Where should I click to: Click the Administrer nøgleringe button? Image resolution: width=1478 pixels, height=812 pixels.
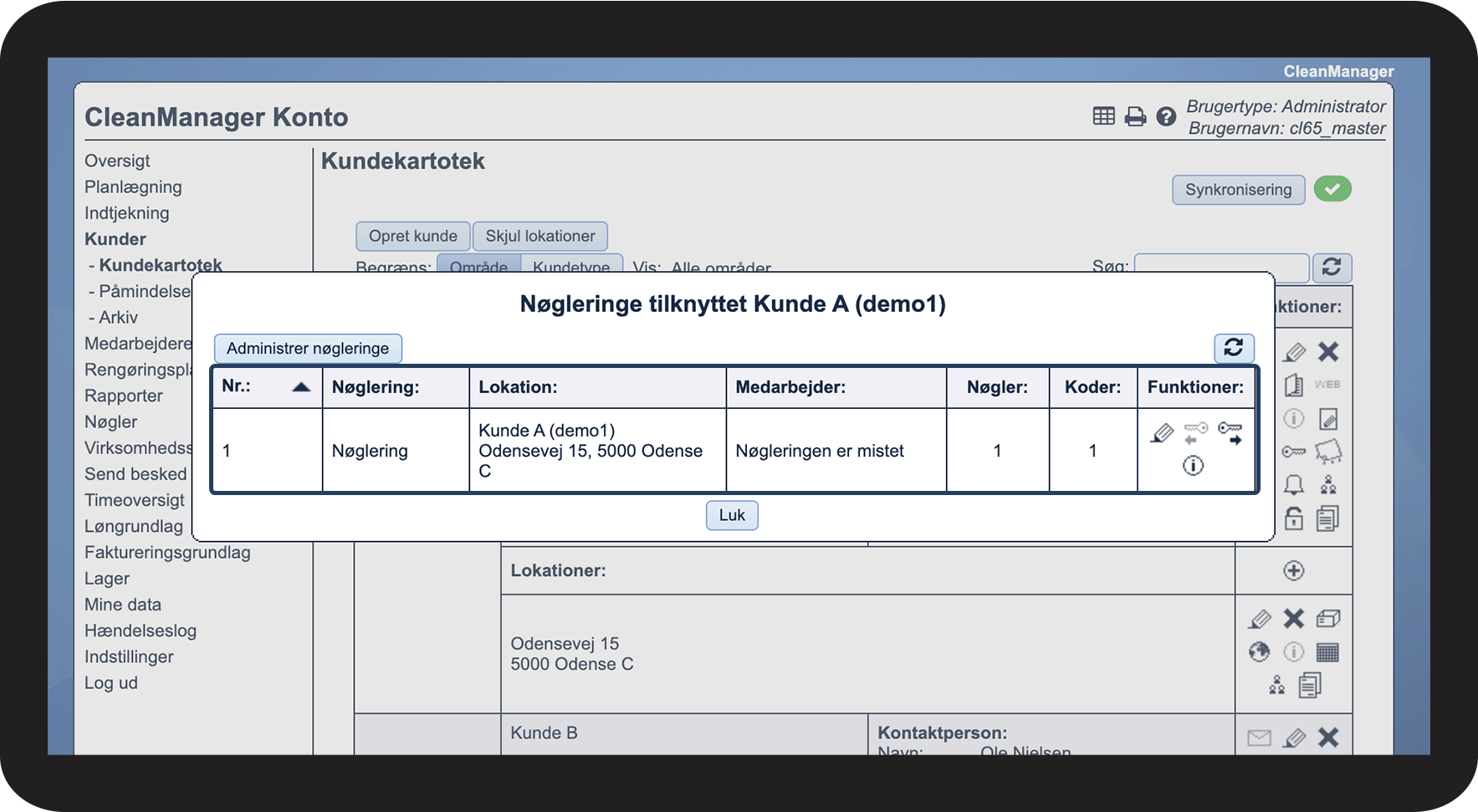(x=308, y=348)
